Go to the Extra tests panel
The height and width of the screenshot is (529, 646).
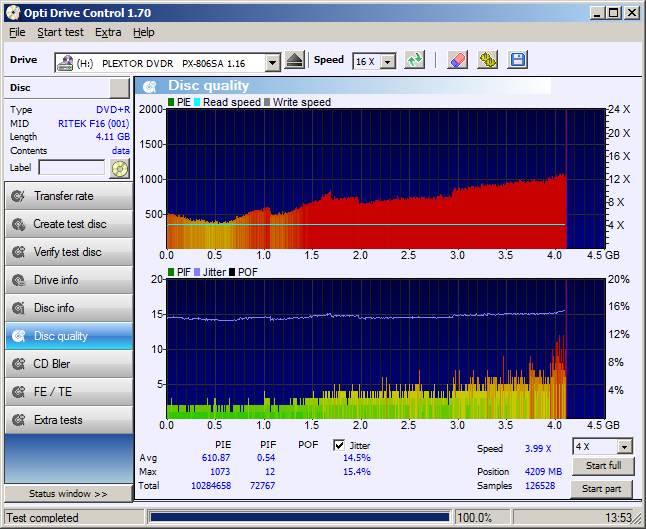69,420
